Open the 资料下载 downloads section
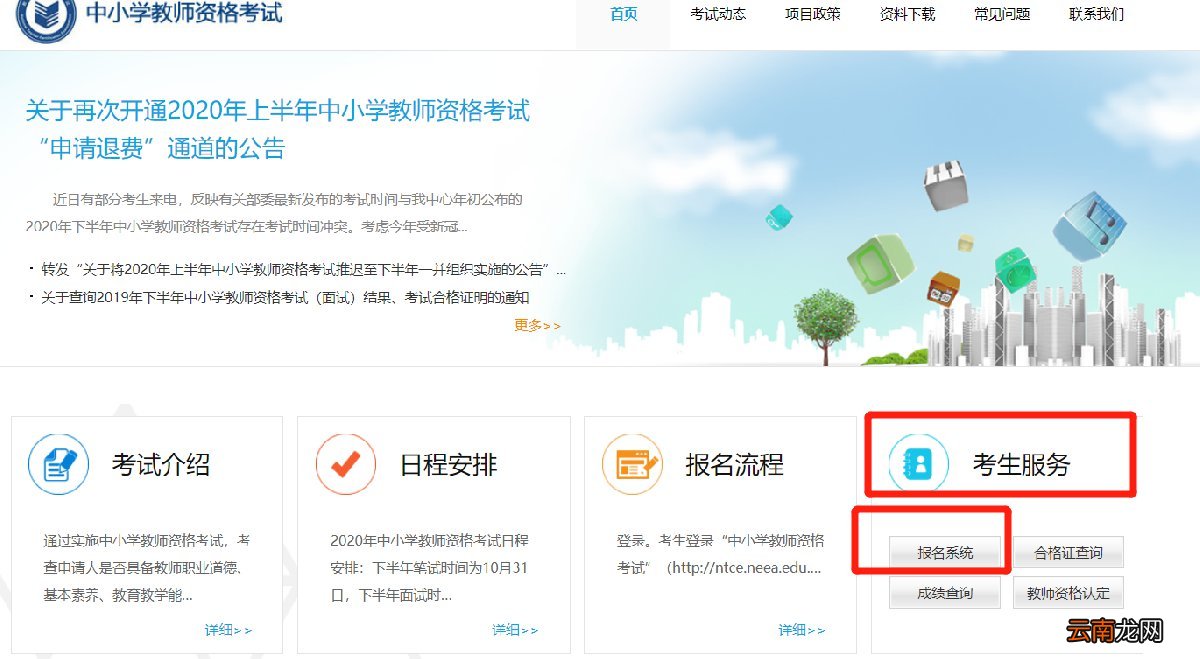The width and height of the screenshot is (1200, 659). (x=906, y=15)
